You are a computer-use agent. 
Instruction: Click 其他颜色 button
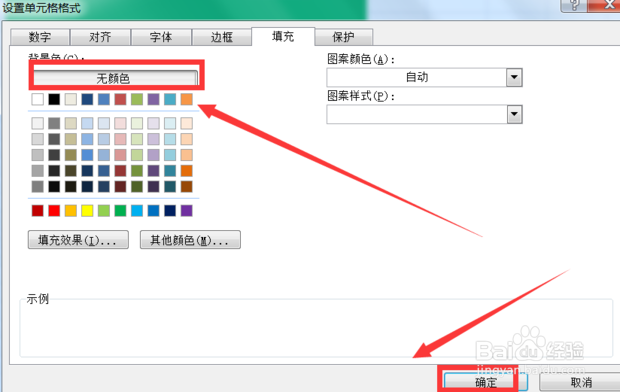(x=190, y=240)
